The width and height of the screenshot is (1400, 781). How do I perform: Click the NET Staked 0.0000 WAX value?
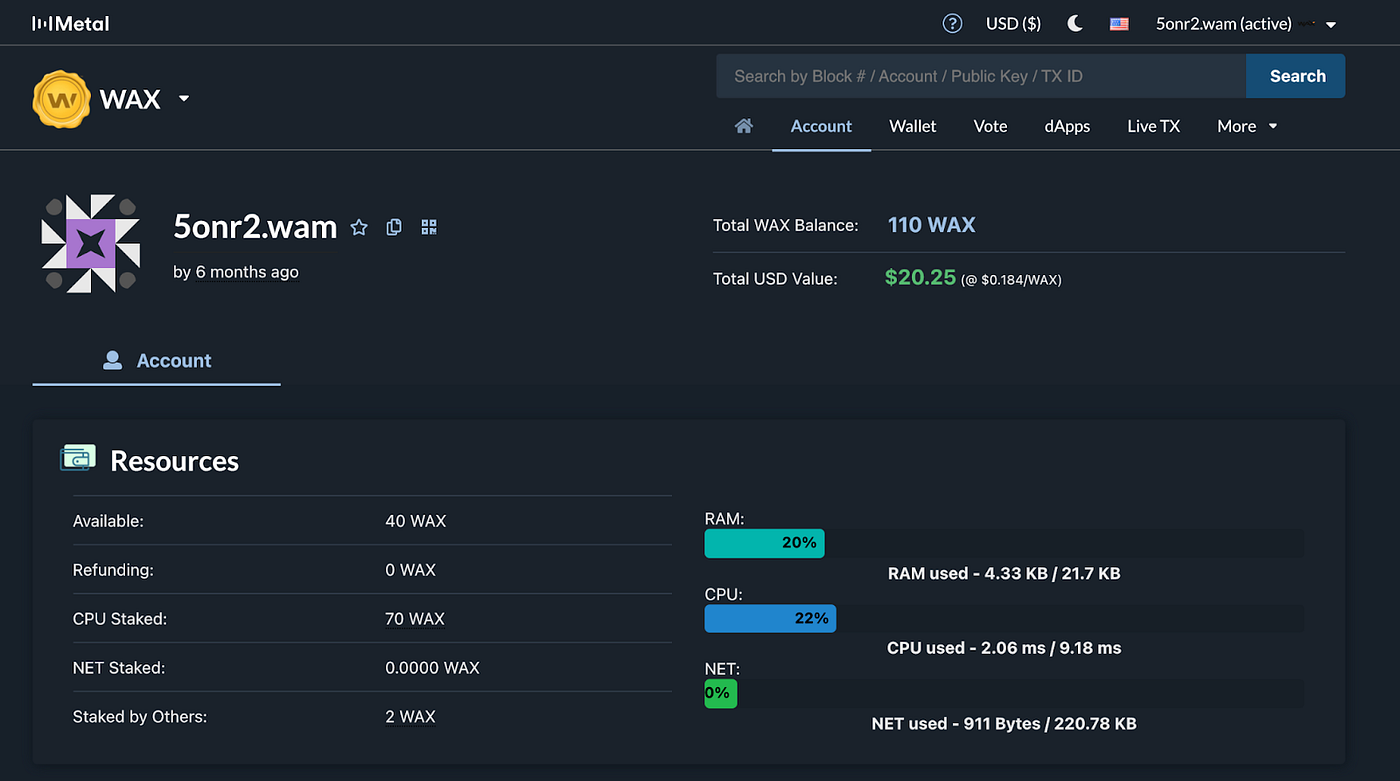(x=432, y=667)
